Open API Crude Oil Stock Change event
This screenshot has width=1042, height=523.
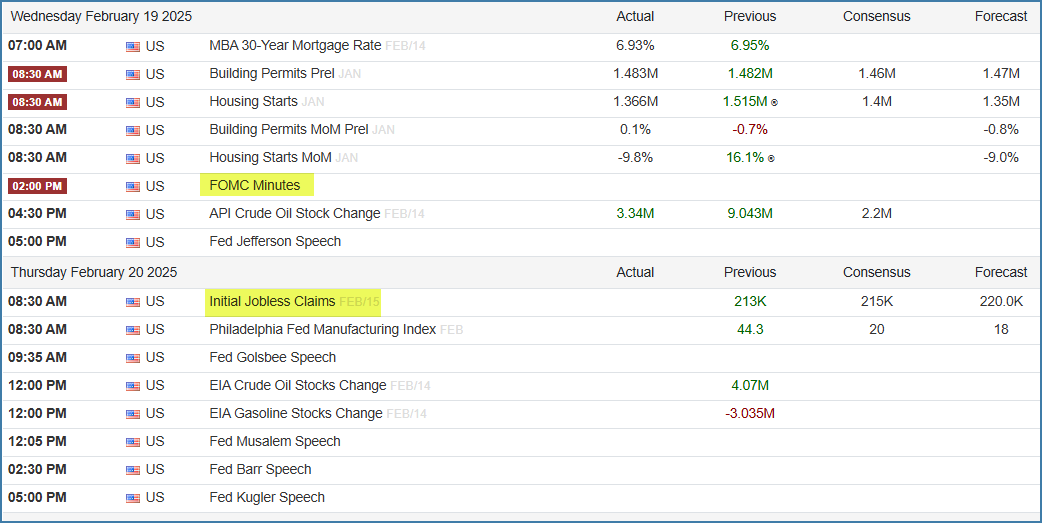(x=294, y=213)
